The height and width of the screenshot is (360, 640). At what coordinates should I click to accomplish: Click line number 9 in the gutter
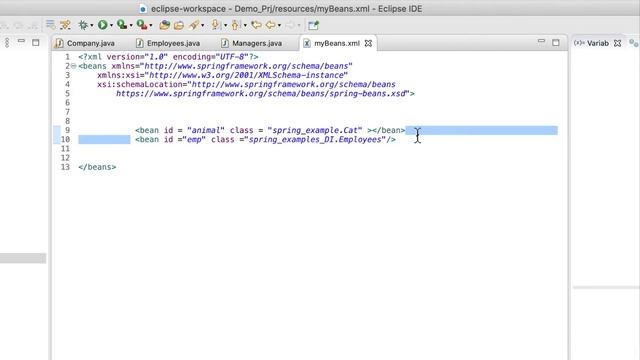tap(67, 130)
